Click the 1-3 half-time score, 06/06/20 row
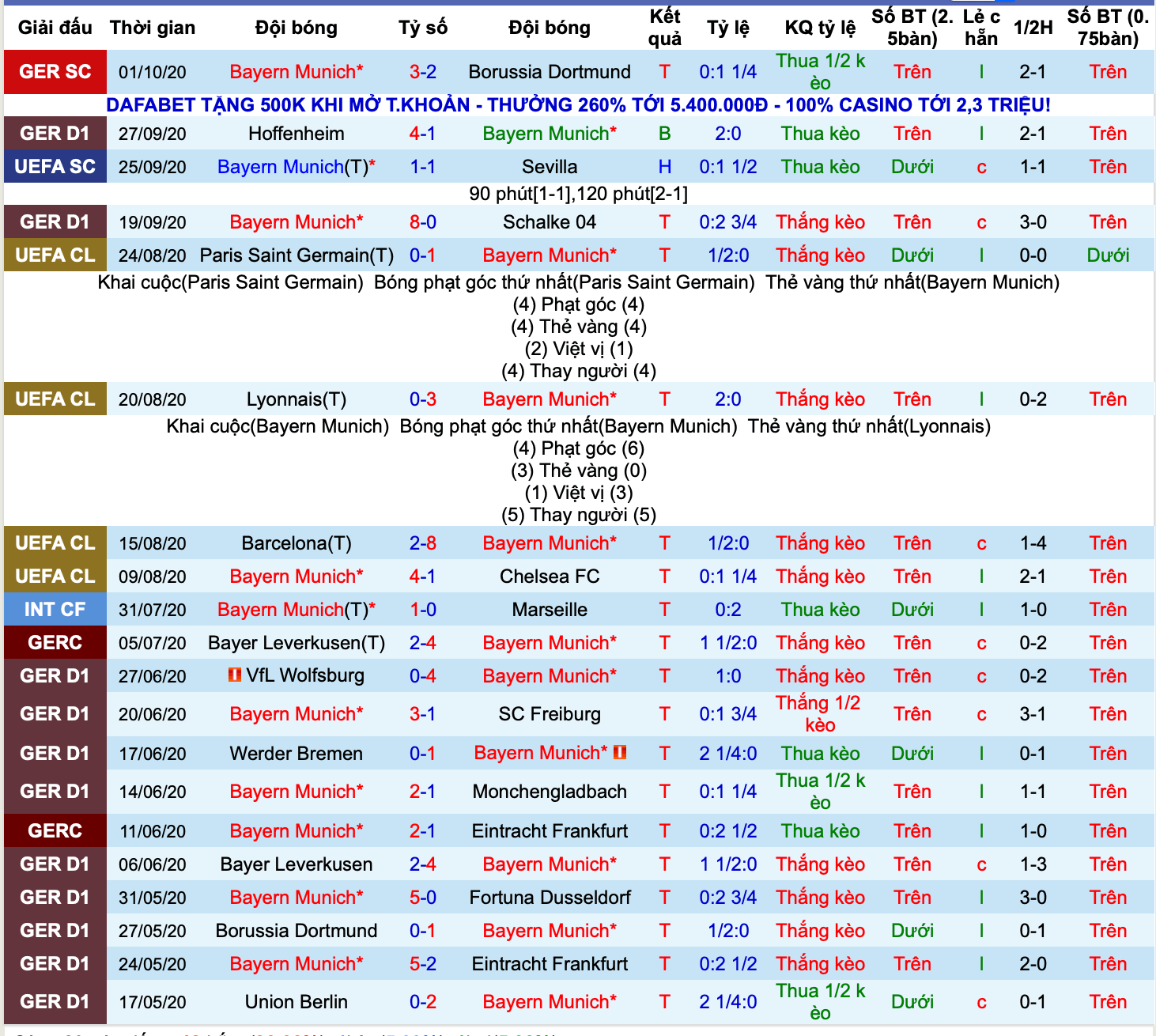This screenshot has height=1036, width=1156. pyautogui.click(x=1033, y=864)
